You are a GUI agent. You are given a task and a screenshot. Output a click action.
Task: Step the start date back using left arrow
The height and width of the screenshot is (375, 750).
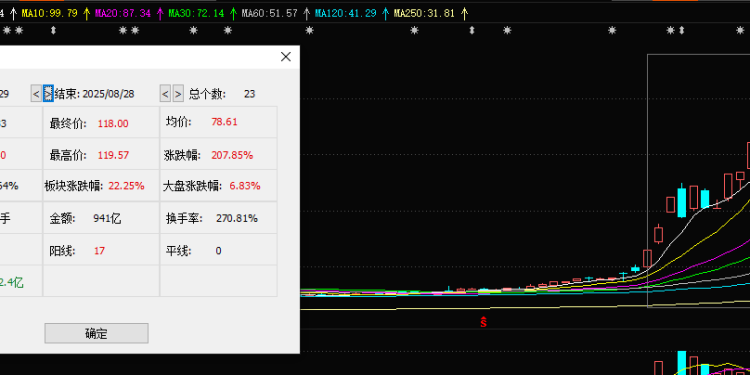pos(36,93)
